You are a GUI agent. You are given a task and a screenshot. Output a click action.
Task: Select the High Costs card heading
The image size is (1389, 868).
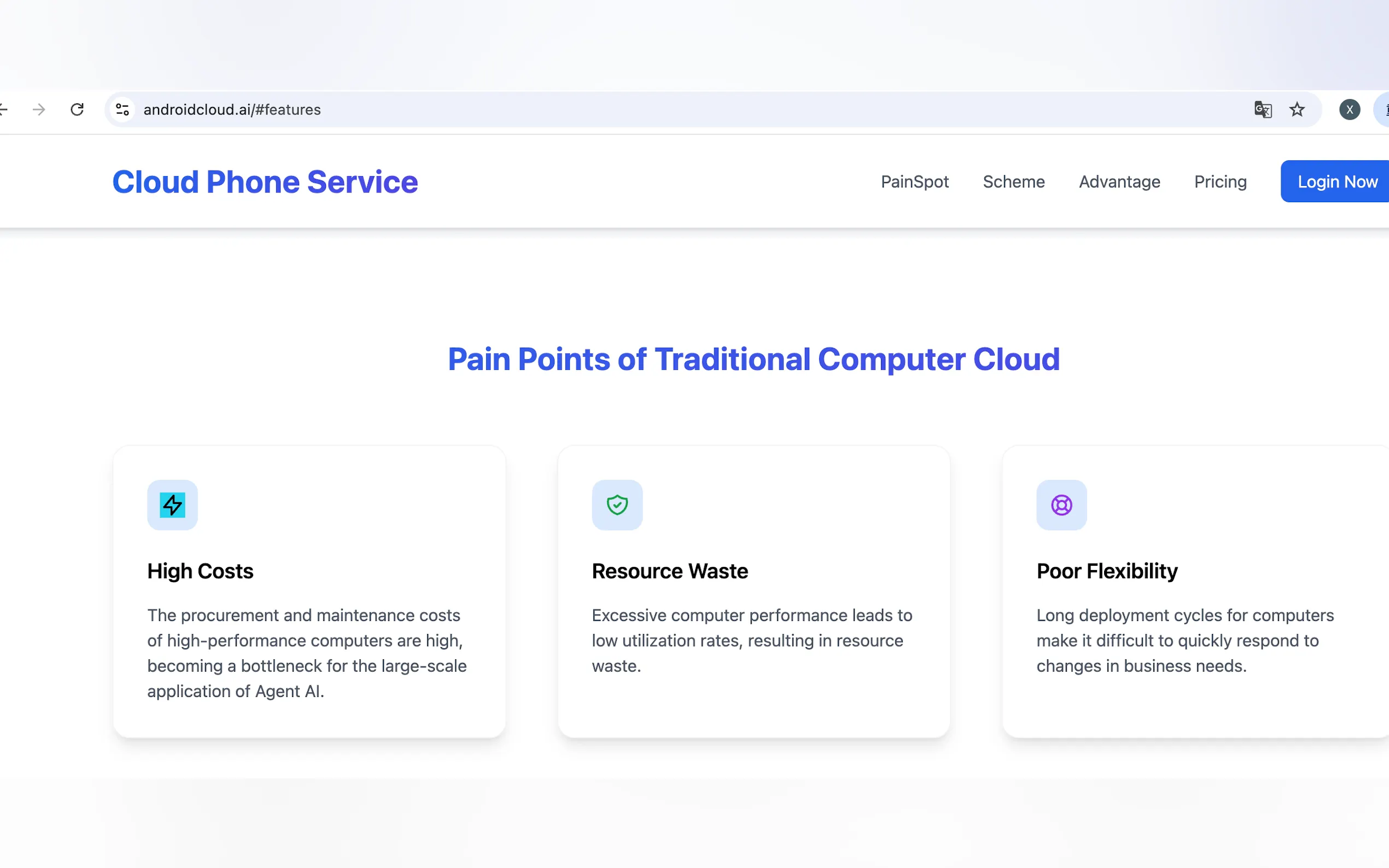(200, 571)
